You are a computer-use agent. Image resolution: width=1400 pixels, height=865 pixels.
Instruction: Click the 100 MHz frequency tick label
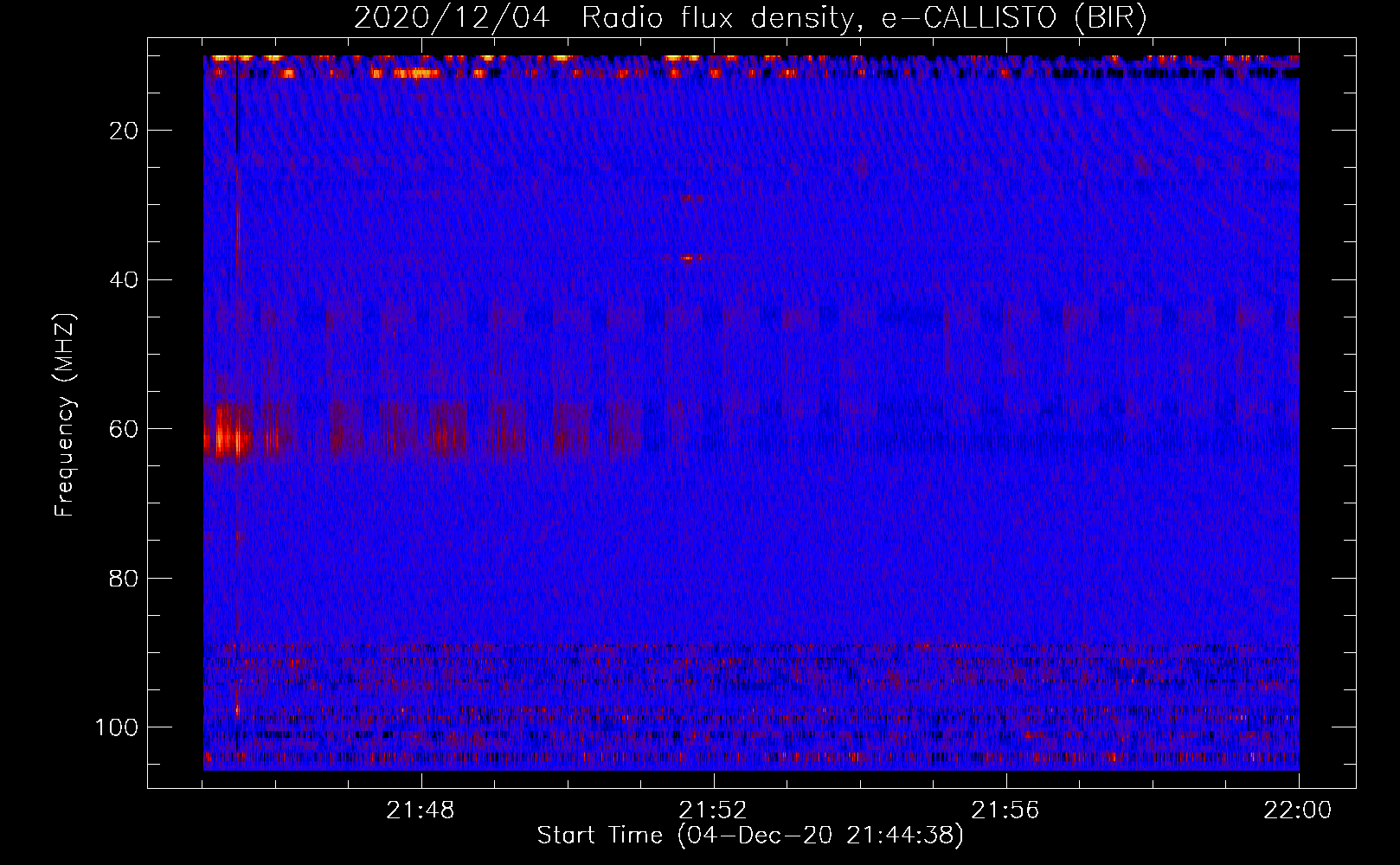(x=118, y=727)
